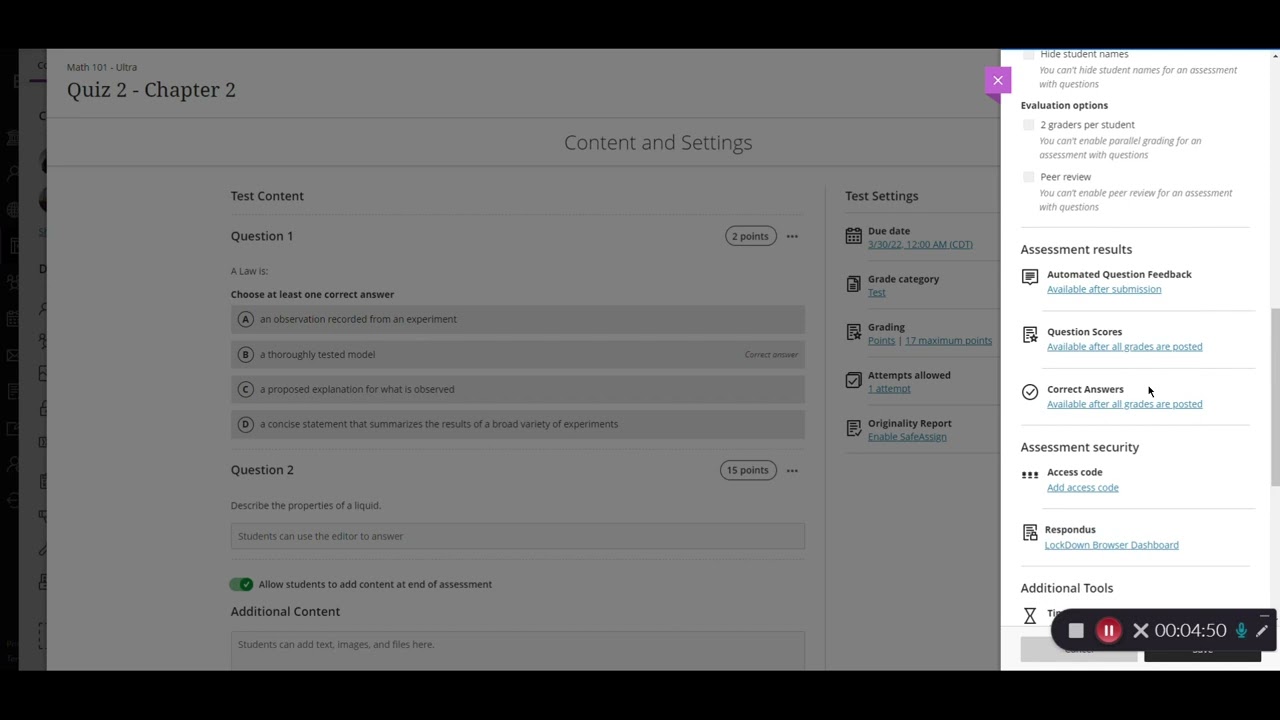Viewport: 1280px width, 720px height.
Task: Select answer option circle D
Action: (245, 424)
